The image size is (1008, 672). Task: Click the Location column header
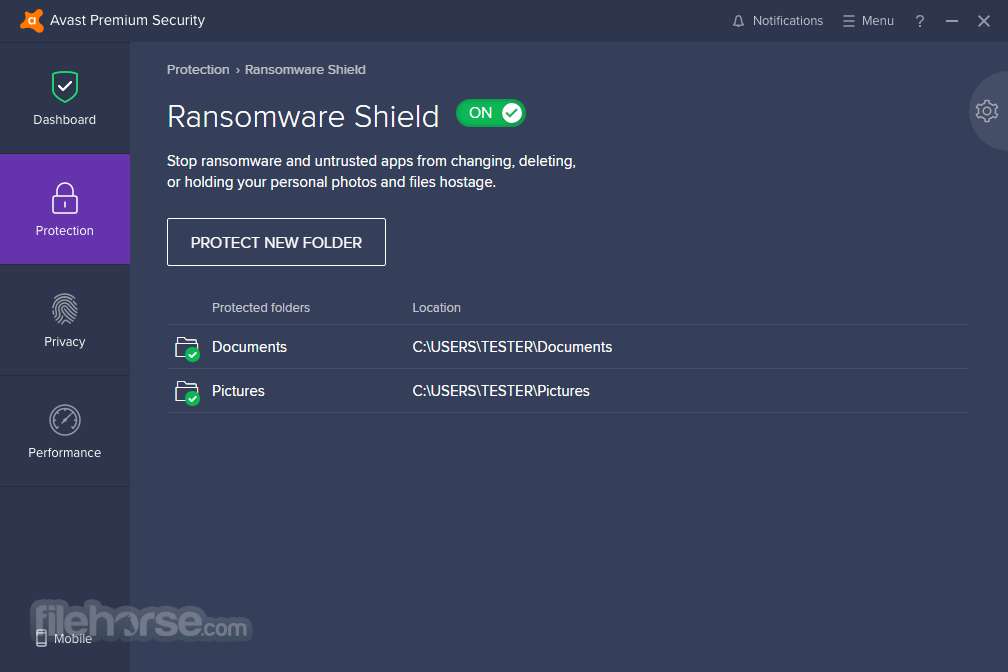pyautogui.click(x=436, y=307)
